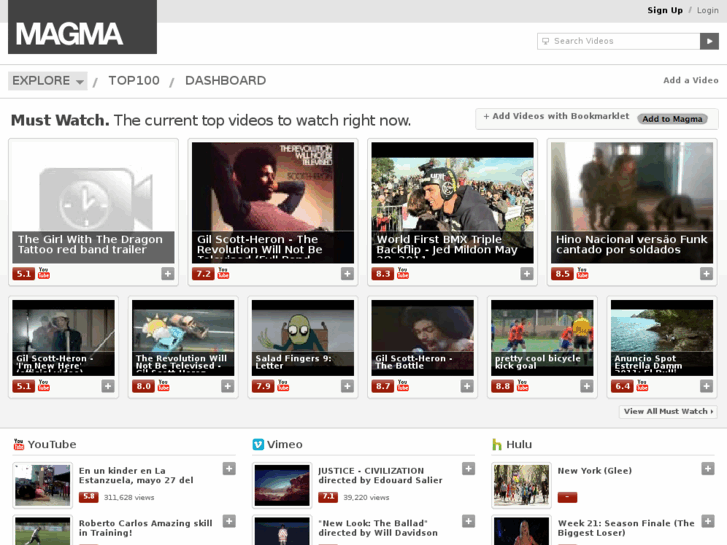Click plus next to Week 21: Season Finale
This screenshot has width=727, height=545.
[x=708, y=521]
